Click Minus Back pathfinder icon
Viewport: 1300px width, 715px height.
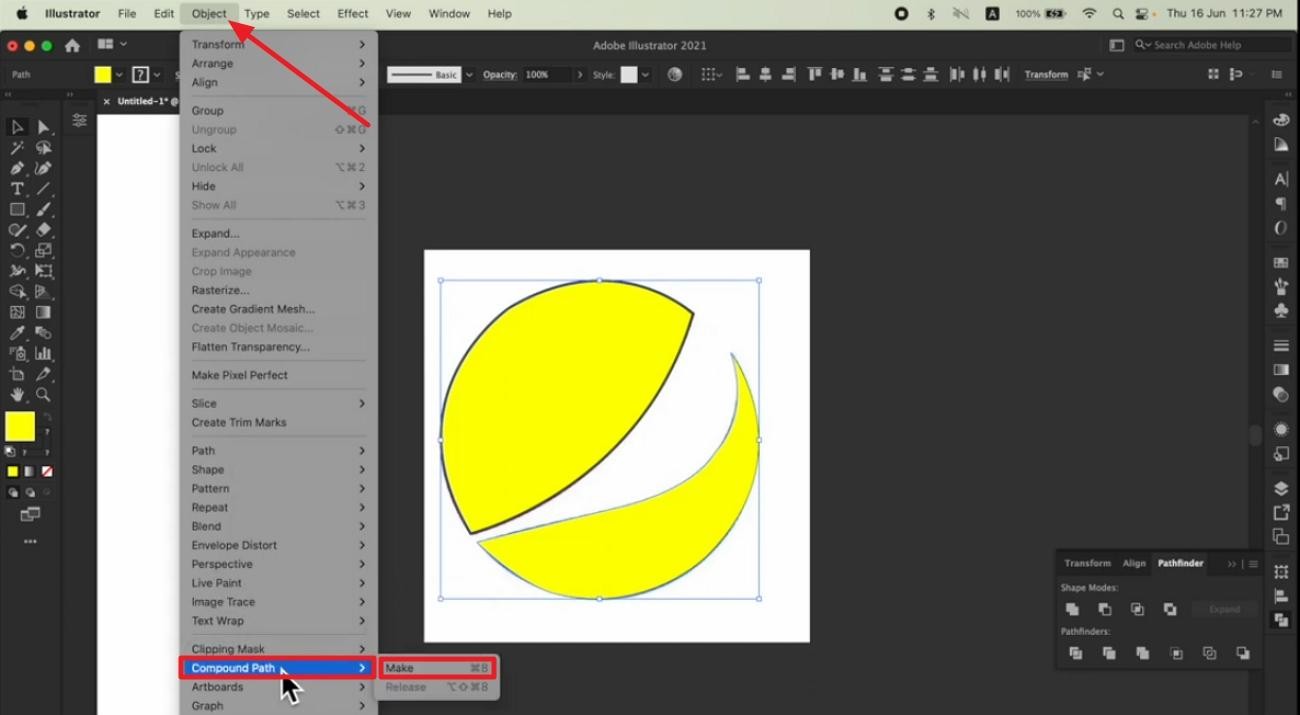point(1243,653)
